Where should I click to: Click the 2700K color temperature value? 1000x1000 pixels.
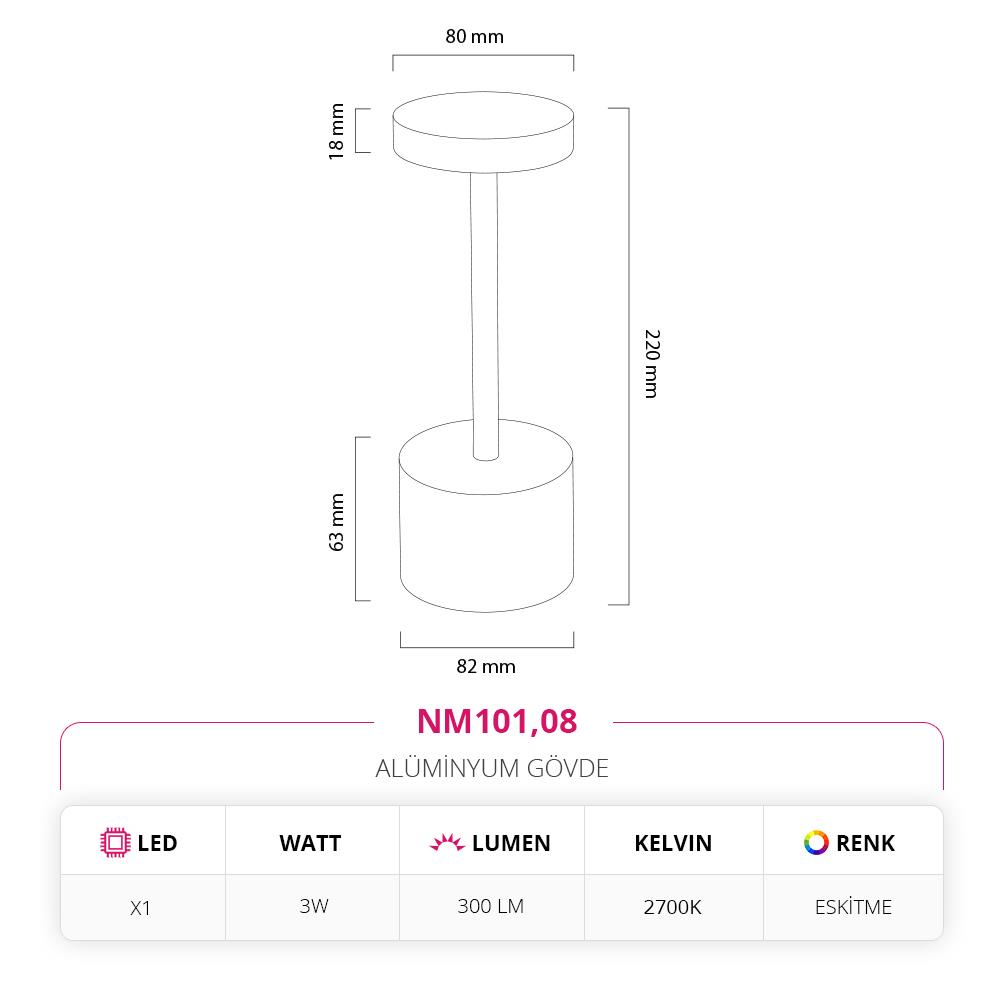point(673,908)
